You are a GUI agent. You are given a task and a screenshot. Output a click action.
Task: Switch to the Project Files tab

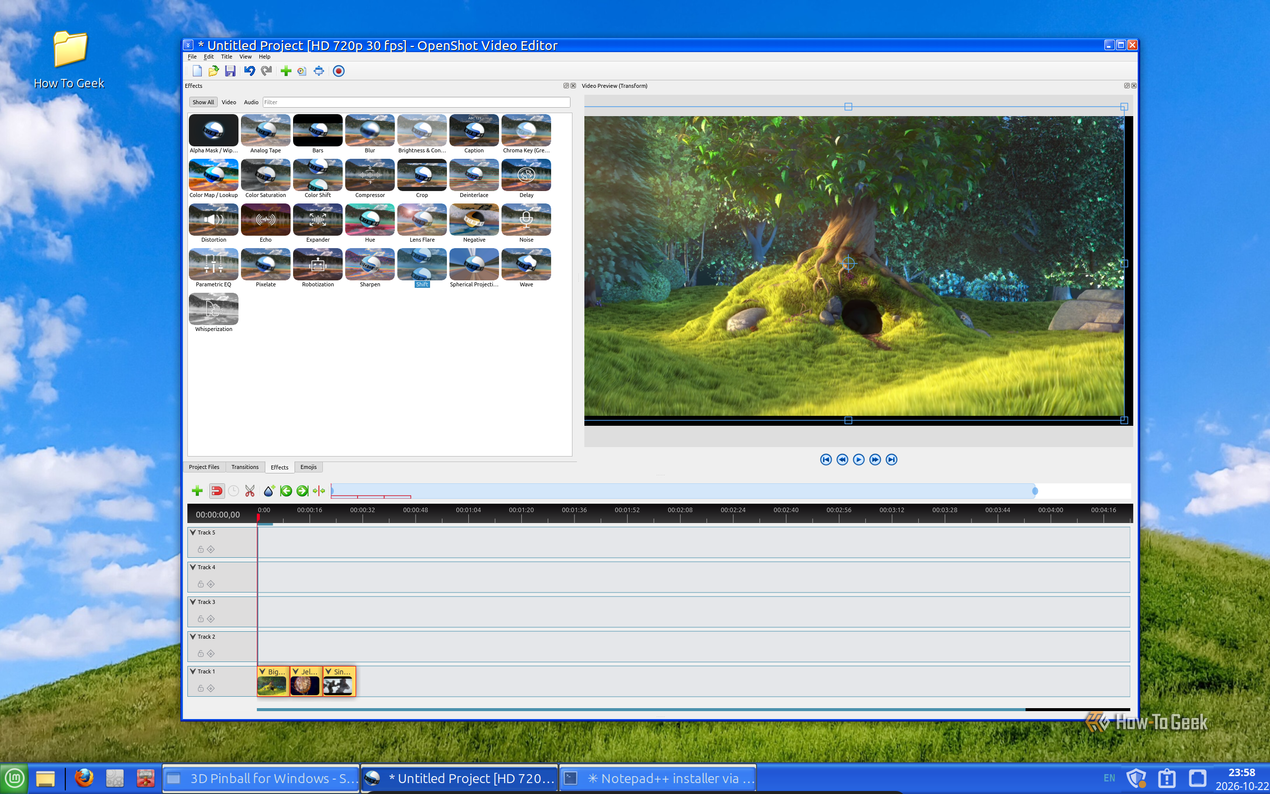(x=204, y=467)
